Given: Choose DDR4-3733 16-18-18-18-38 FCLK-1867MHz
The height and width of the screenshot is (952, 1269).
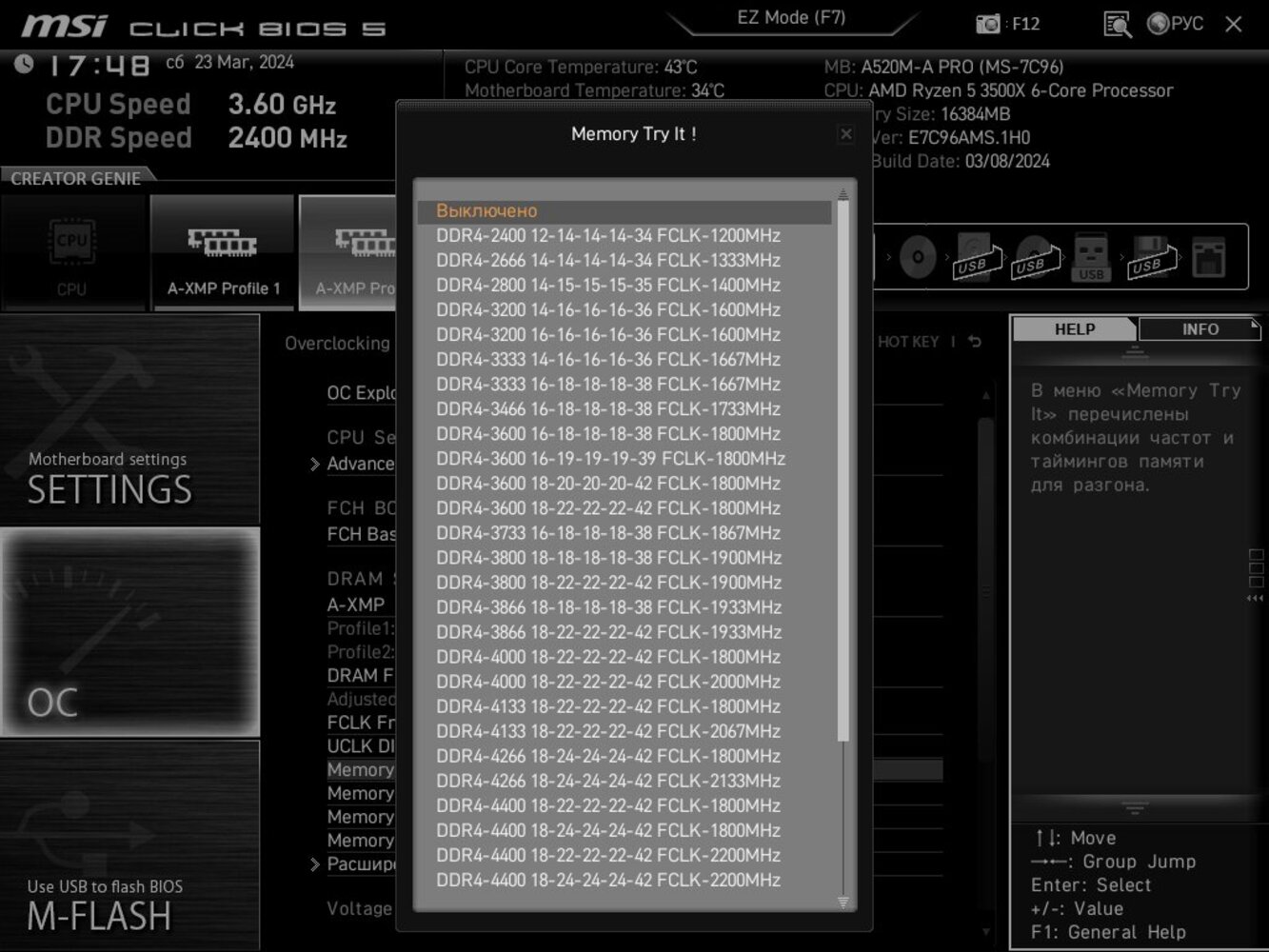Looking at the screenshot, I should pos(625,533).
